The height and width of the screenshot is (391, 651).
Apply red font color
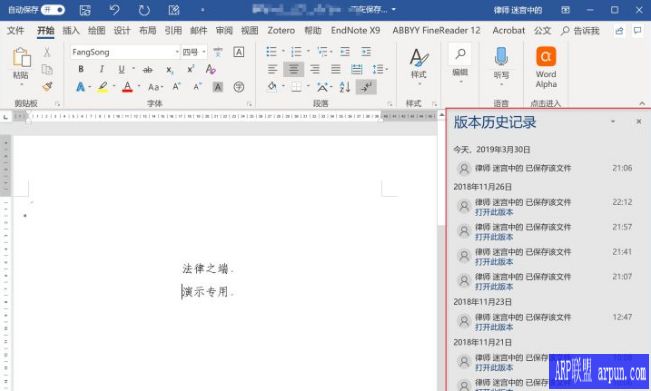tap(127, 87)
